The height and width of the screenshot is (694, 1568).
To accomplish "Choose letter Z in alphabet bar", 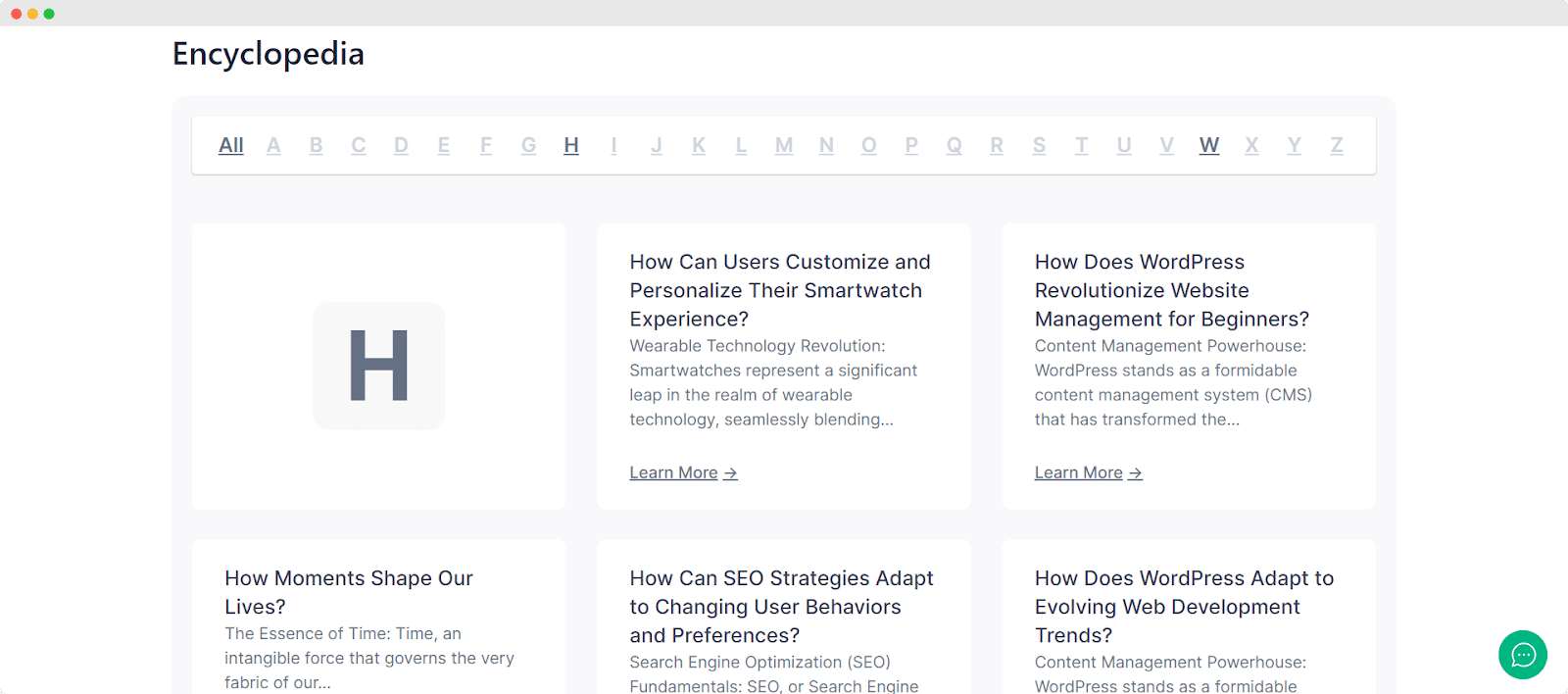I will 1337,146.
